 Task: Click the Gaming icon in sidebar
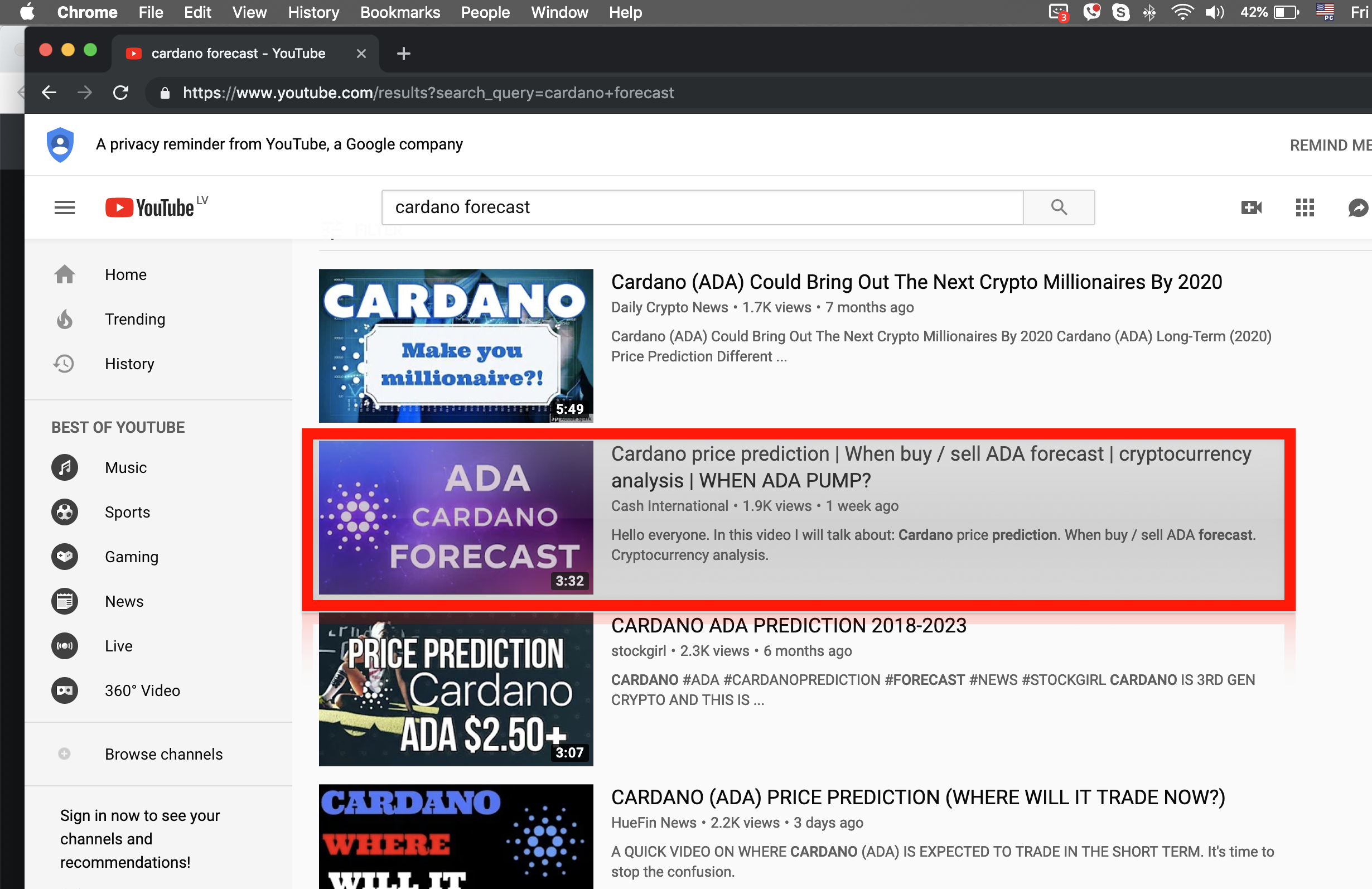(65, 557)
